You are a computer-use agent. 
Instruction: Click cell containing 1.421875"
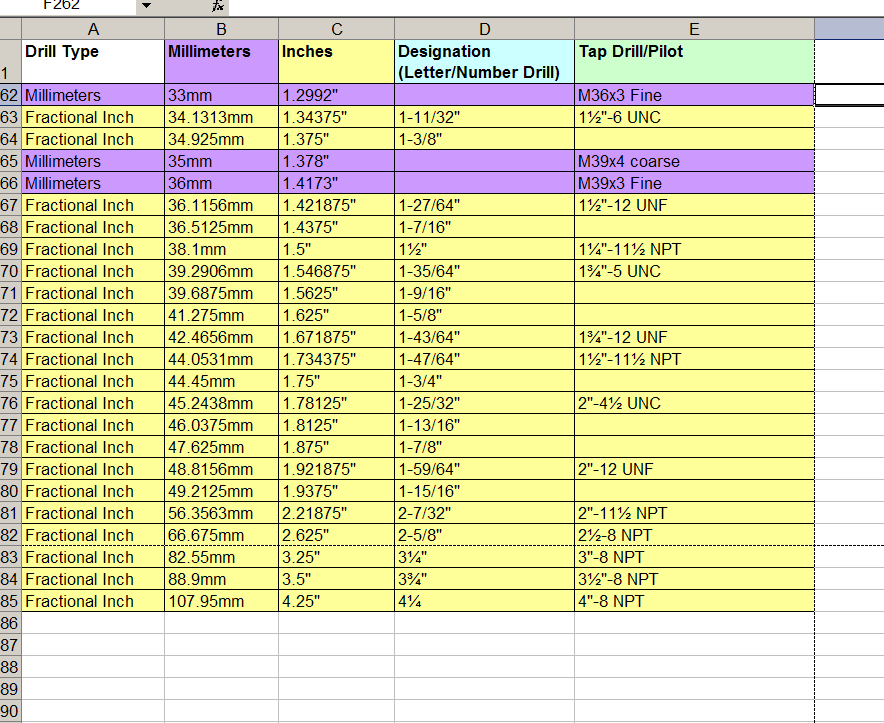pos(337,205)
